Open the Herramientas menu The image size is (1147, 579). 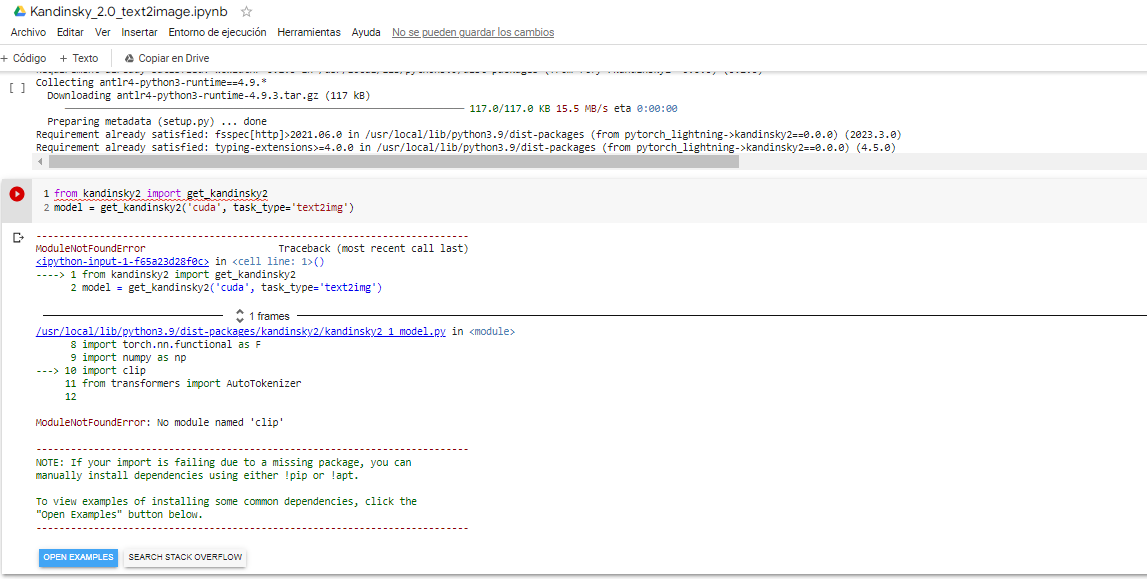coord(309,32)
